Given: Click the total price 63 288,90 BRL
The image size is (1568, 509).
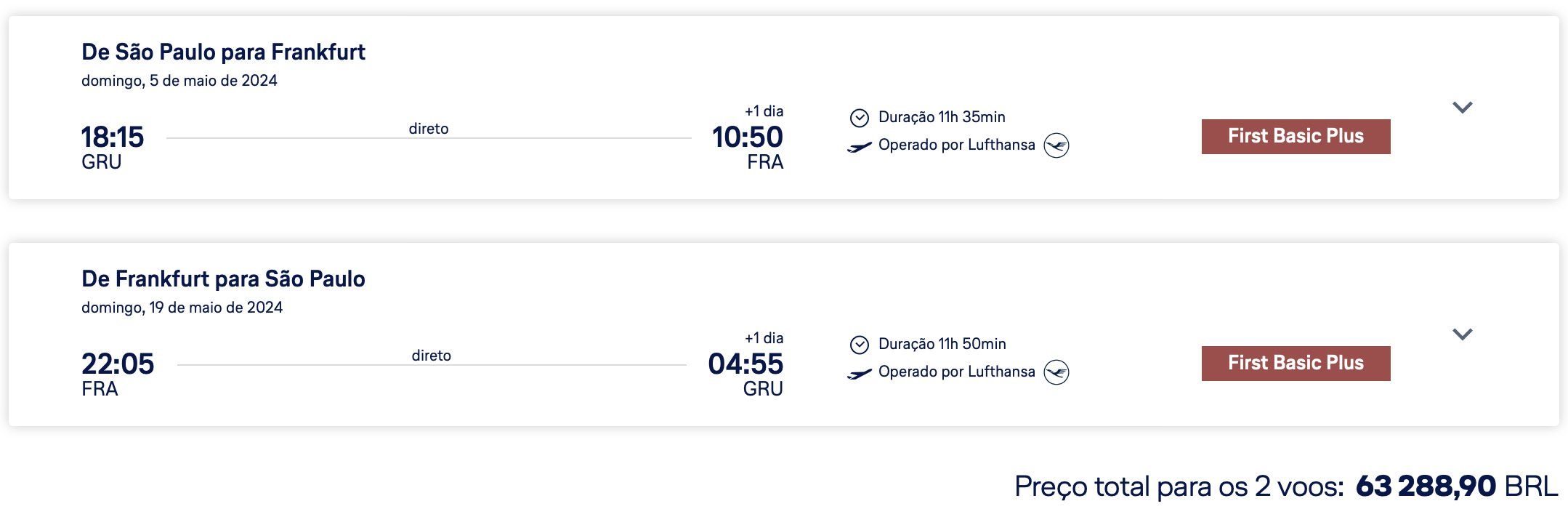Looking at the screenshot, I should tap(1457, 486).
